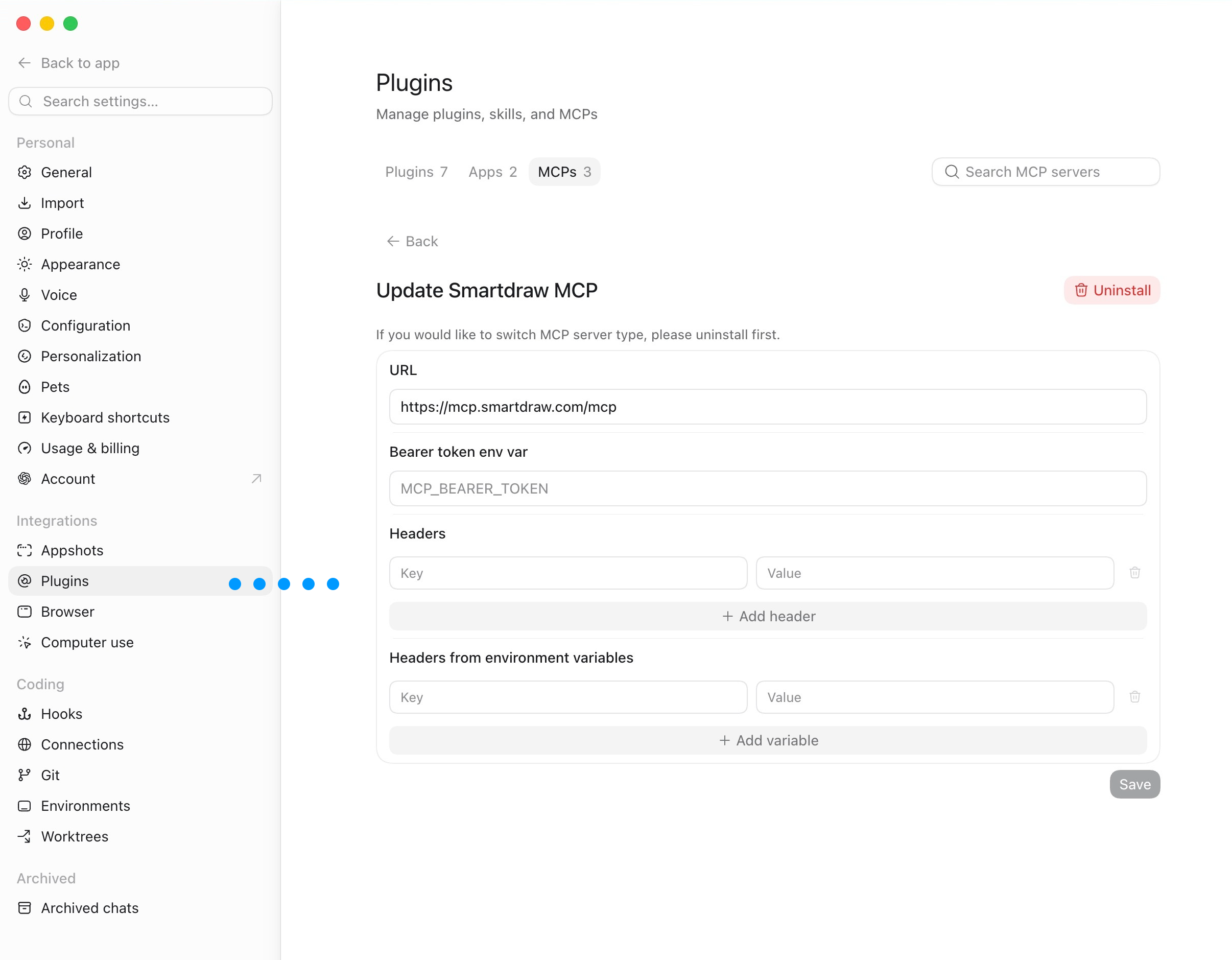Open Personalization settings
1232x960 pixels.
tap(140, 356)
